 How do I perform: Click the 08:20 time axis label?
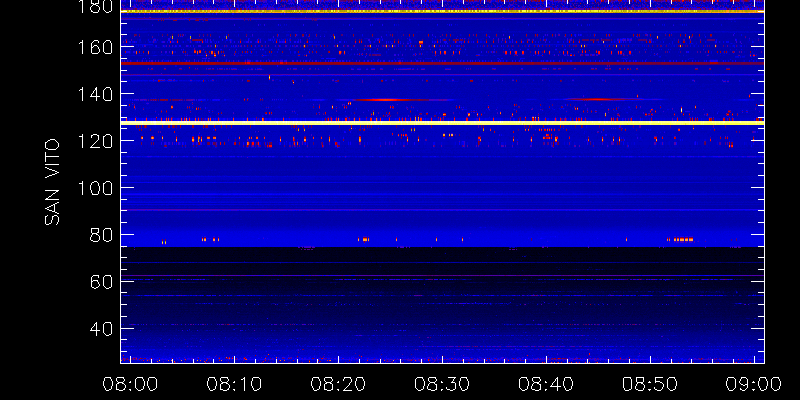[338, 384]
